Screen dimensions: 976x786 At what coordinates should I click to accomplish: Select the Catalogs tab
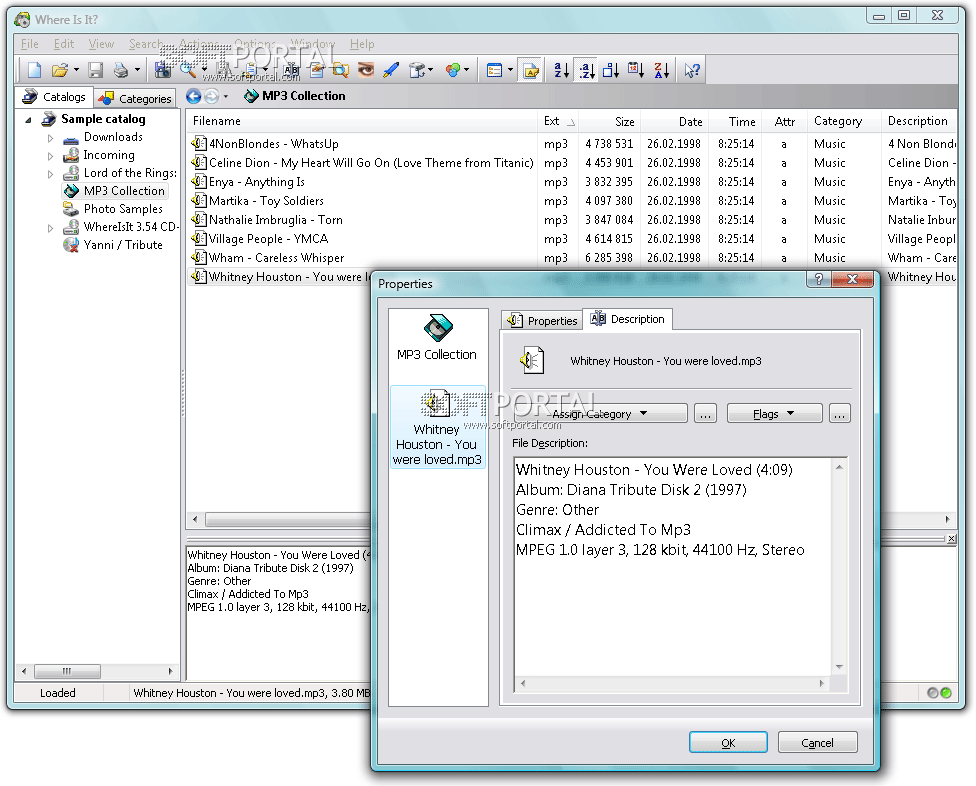click(x=54, y=97)
